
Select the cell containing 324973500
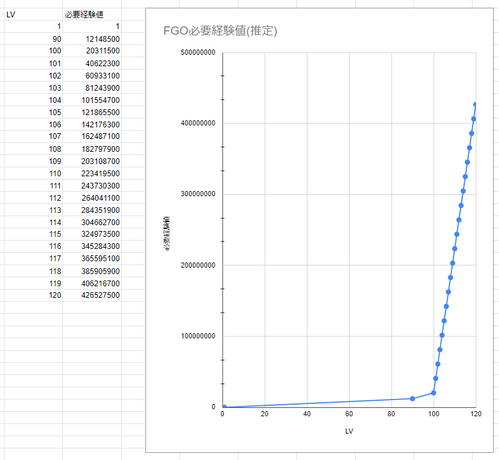[x=92, y=234]
